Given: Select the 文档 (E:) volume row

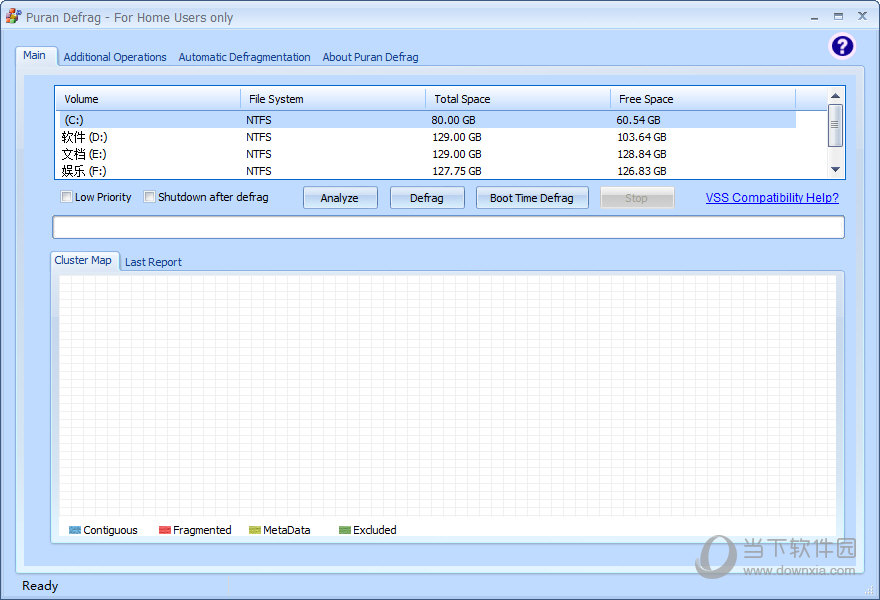Looking at the screenshot, I should click(428, 154).
